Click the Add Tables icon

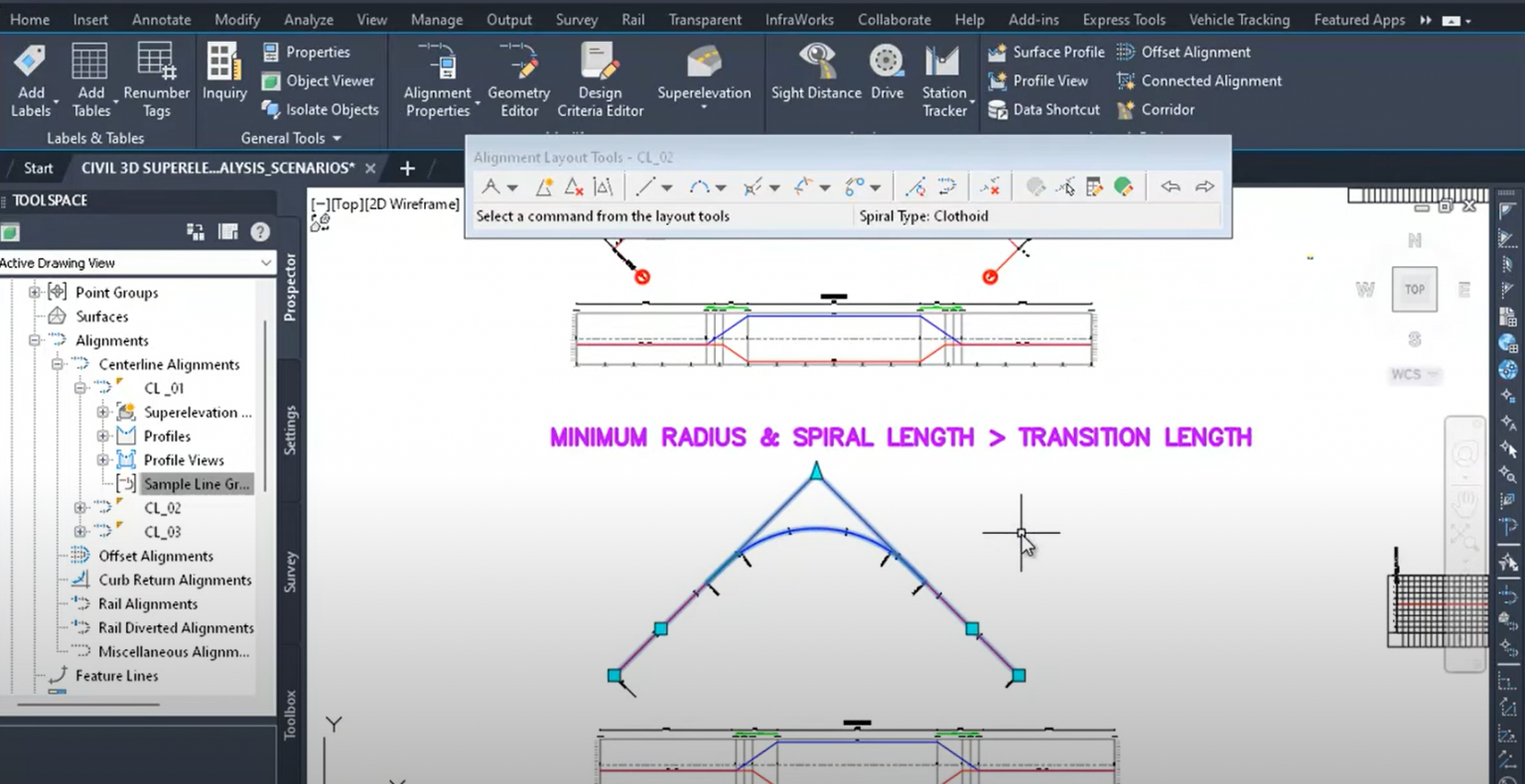pos(90,64)
